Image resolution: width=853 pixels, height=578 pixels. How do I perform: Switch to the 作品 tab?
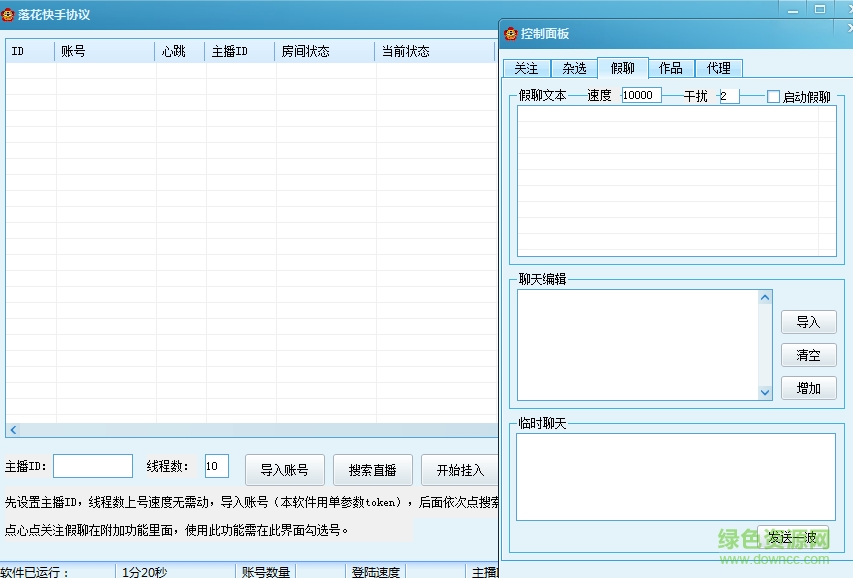[670, 68]
